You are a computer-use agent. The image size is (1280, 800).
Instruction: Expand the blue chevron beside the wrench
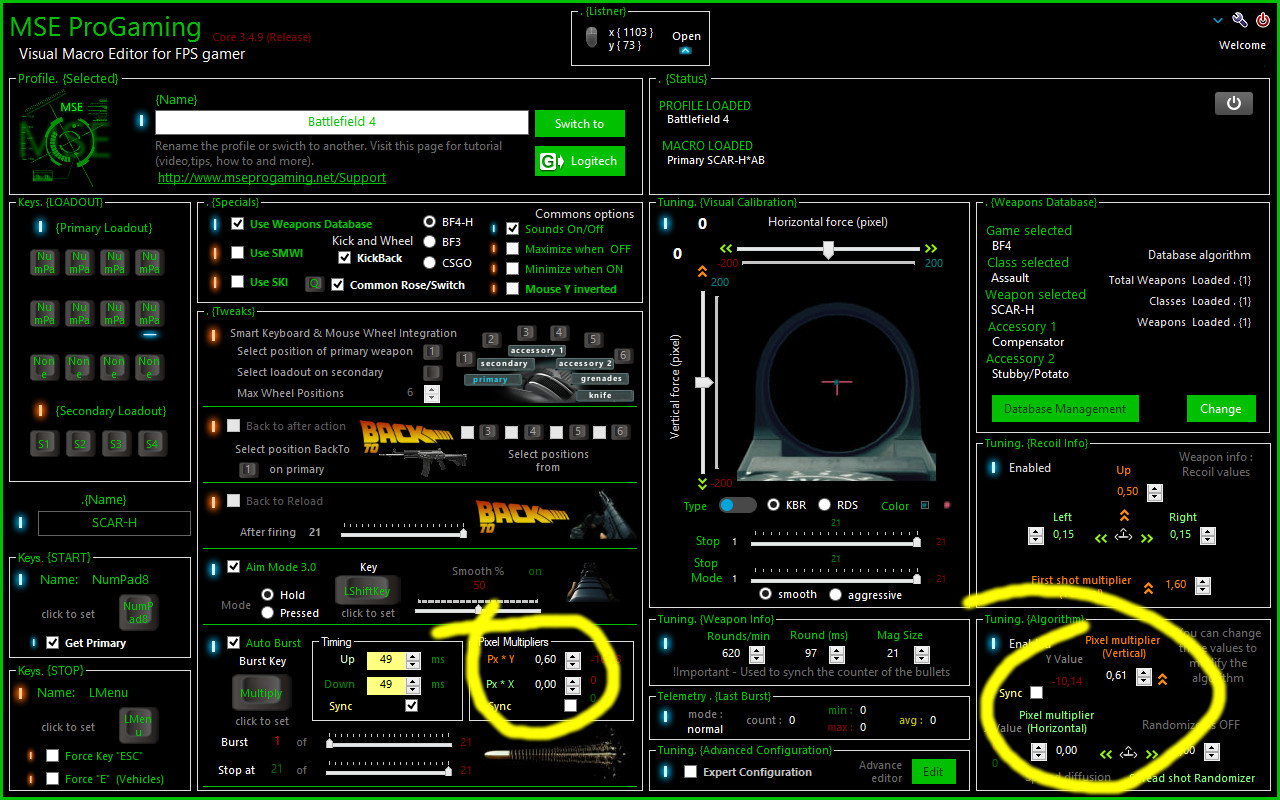(x=1218, y=20)
